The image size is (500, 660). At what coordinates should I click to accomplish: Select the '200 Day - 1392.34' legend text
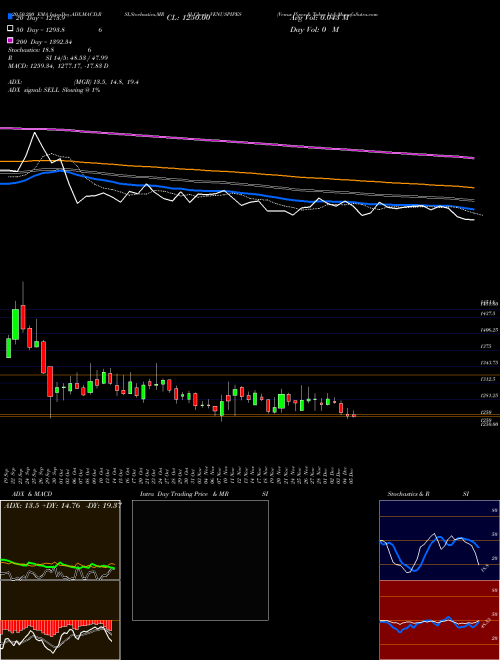44,42
